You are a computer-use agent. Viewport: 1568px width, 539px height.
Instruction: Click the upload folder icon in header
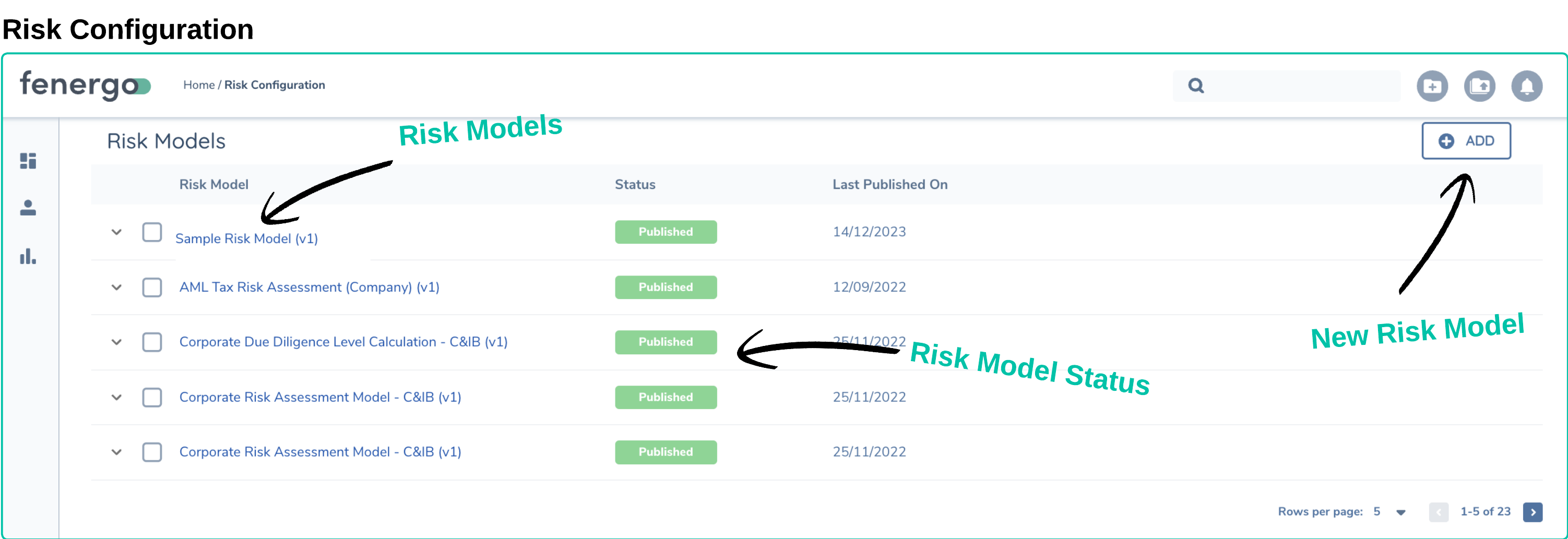coord(1479,87)
